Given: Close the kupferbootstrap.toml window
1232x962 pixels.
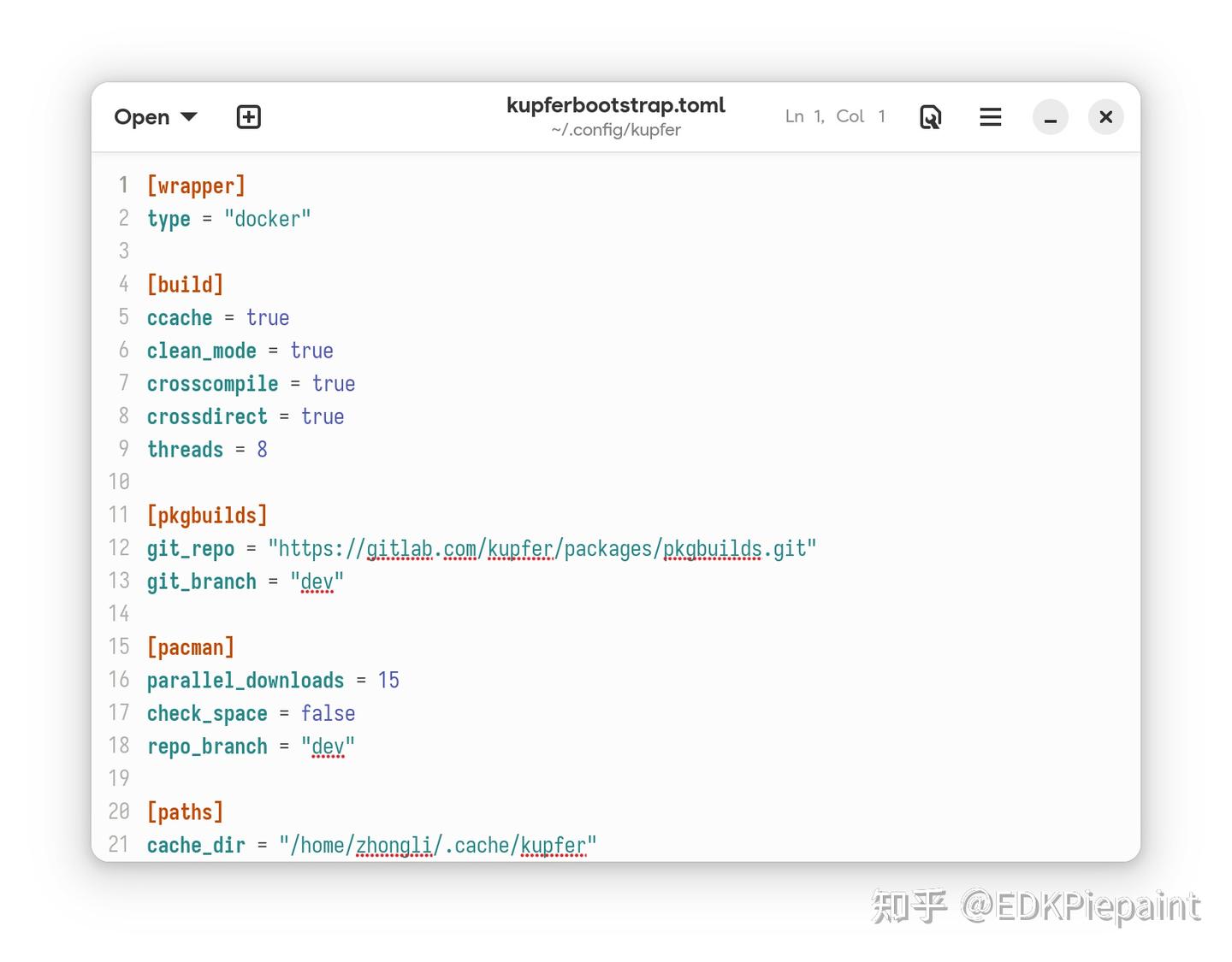Looking at the screenshot, I should [1106, 117].
